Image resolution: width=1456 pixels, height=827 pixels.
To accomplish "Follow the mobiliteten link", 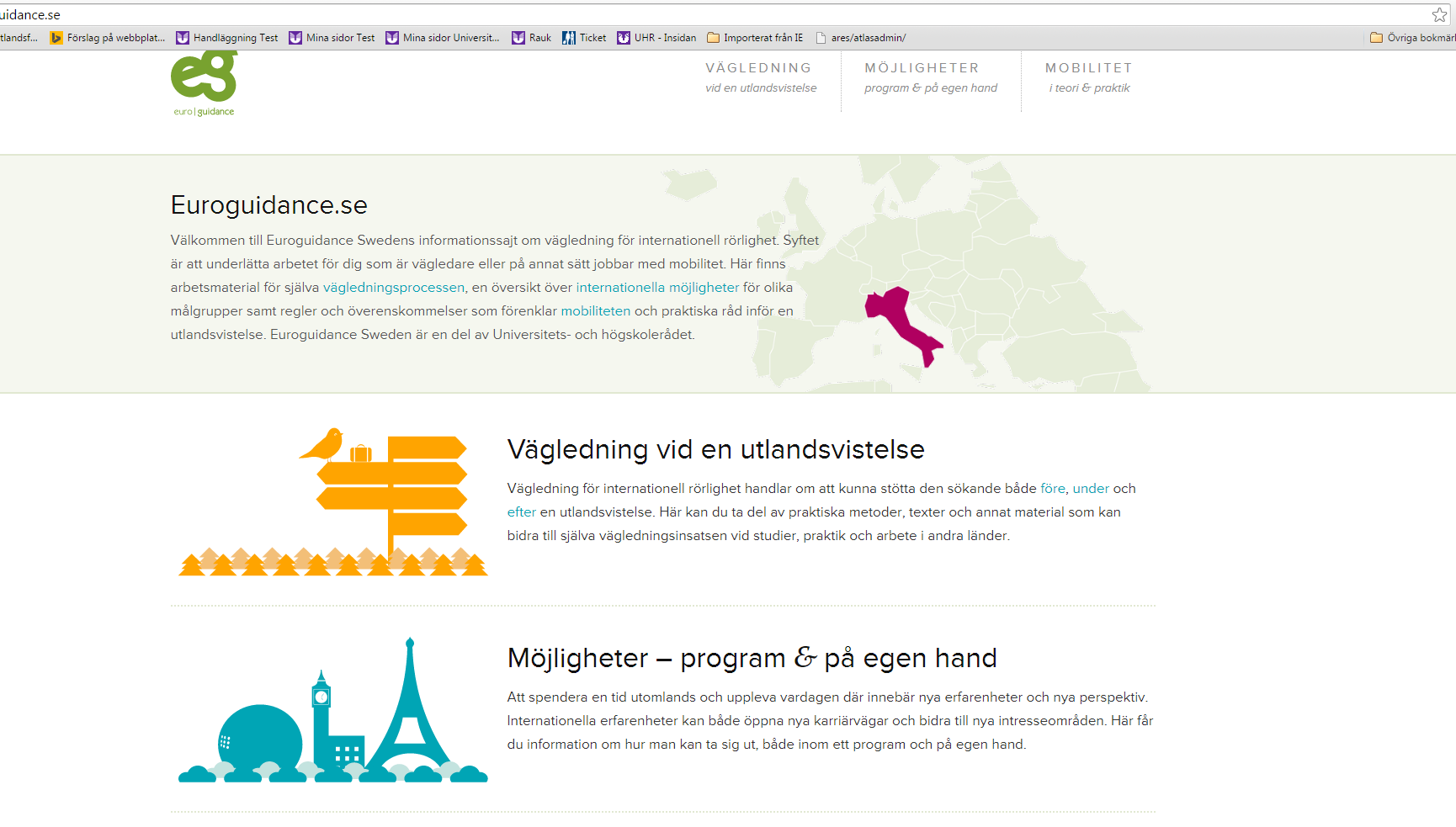I will tap(596, 311).
